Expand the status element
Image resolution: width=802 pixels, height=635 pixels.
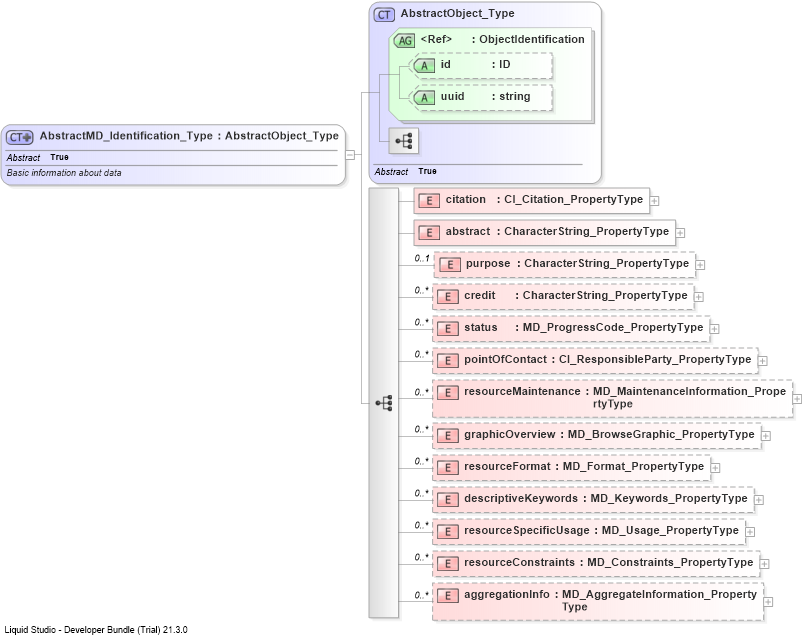tap(715, 329)
